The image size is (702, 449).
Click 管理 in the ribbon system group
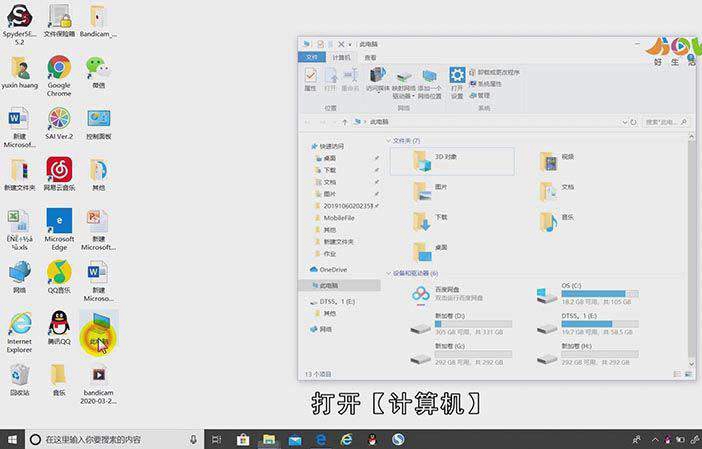click(479, 95)
